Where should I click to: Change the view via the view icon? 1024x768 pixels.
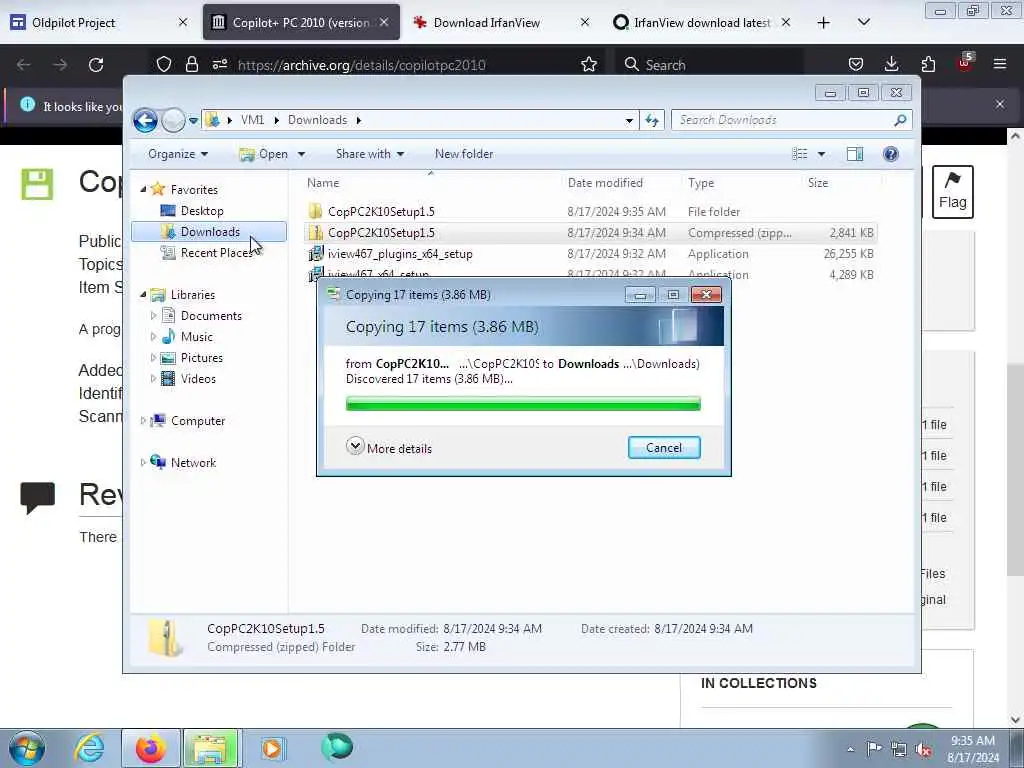point(800,154)
